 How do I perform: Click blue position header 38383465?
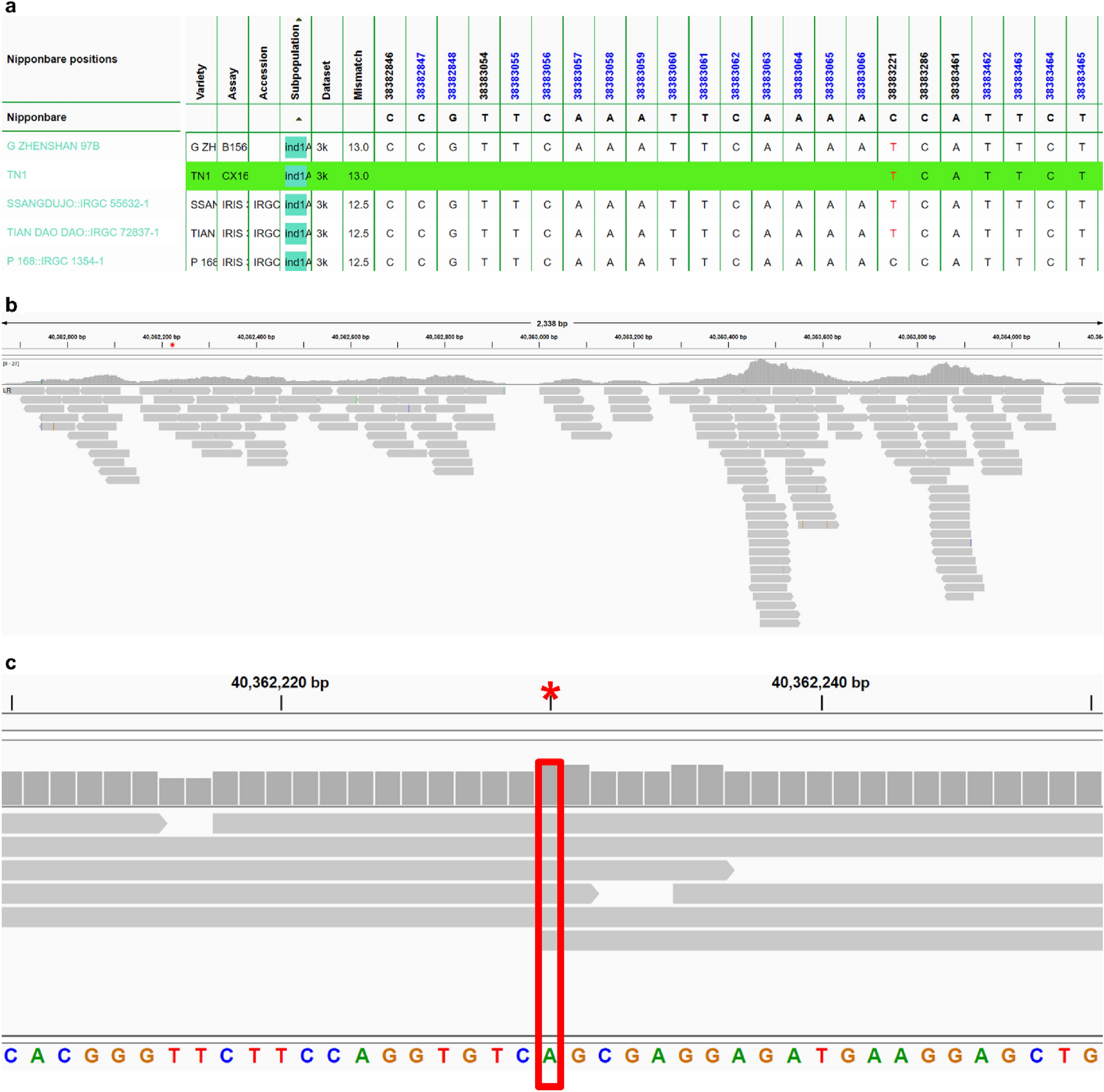click(x=1081, y=76)
